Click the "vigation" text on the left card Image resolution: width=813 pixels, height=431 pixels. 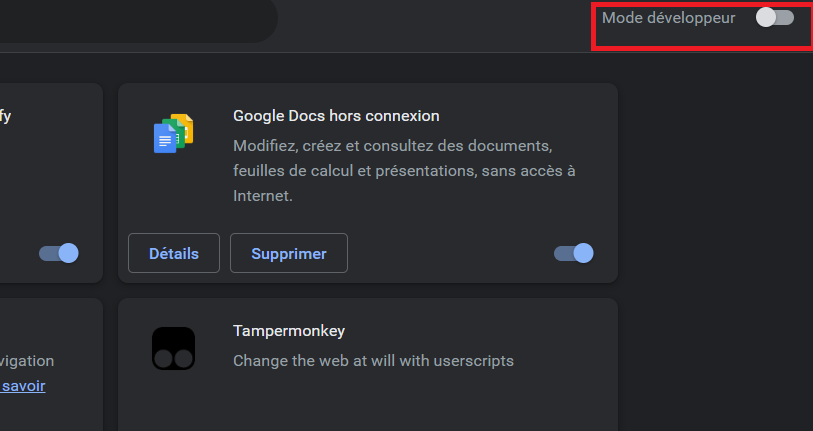click(x=26, y=361)
